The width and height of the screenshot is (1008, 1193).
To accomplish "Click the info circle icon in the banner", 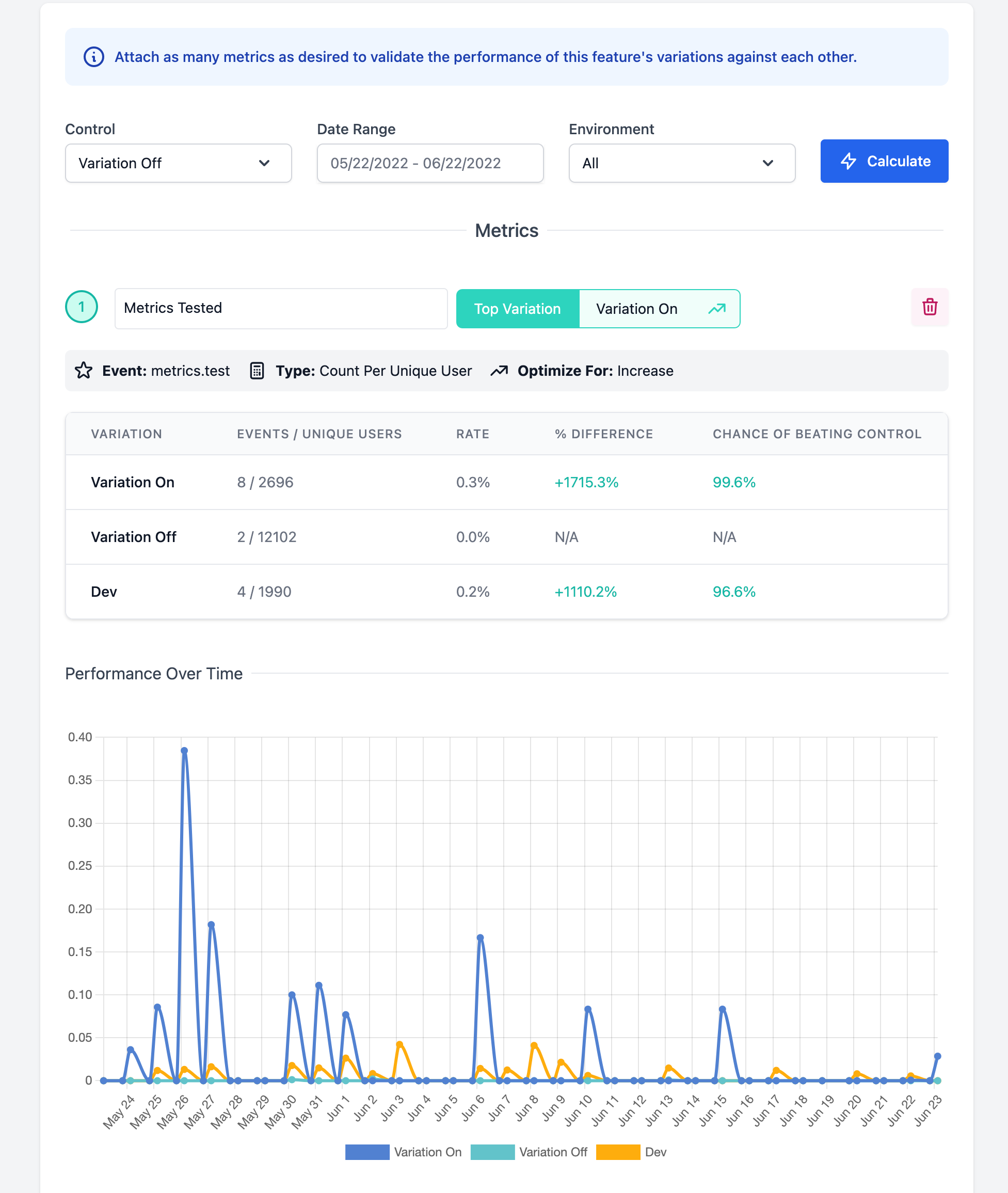I will tap(94, 57).
